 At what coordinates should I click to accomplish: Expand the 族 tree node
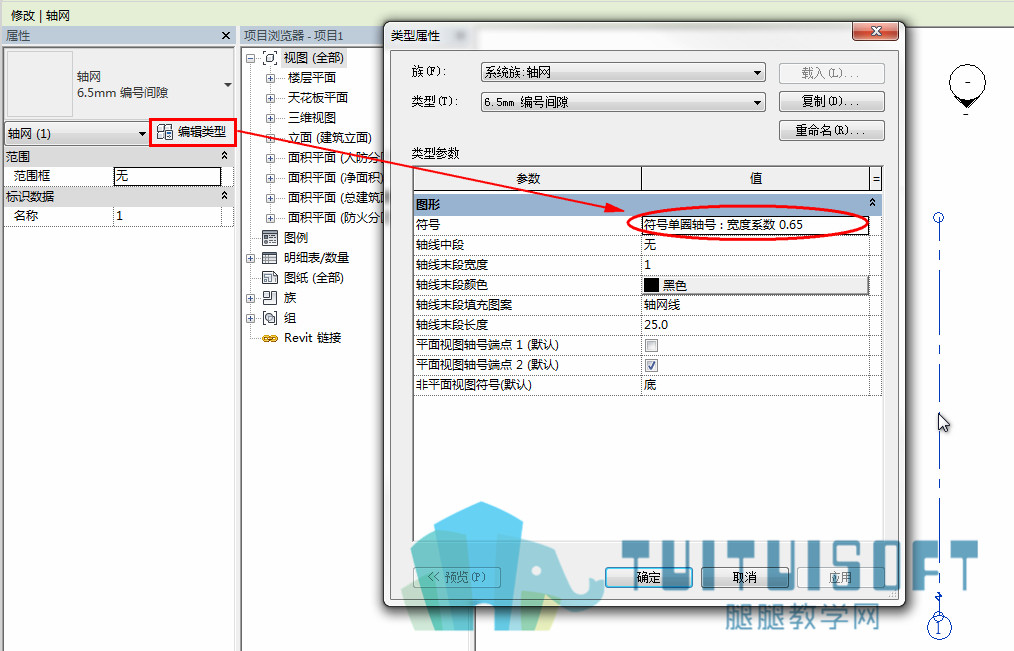click(250, 298)
